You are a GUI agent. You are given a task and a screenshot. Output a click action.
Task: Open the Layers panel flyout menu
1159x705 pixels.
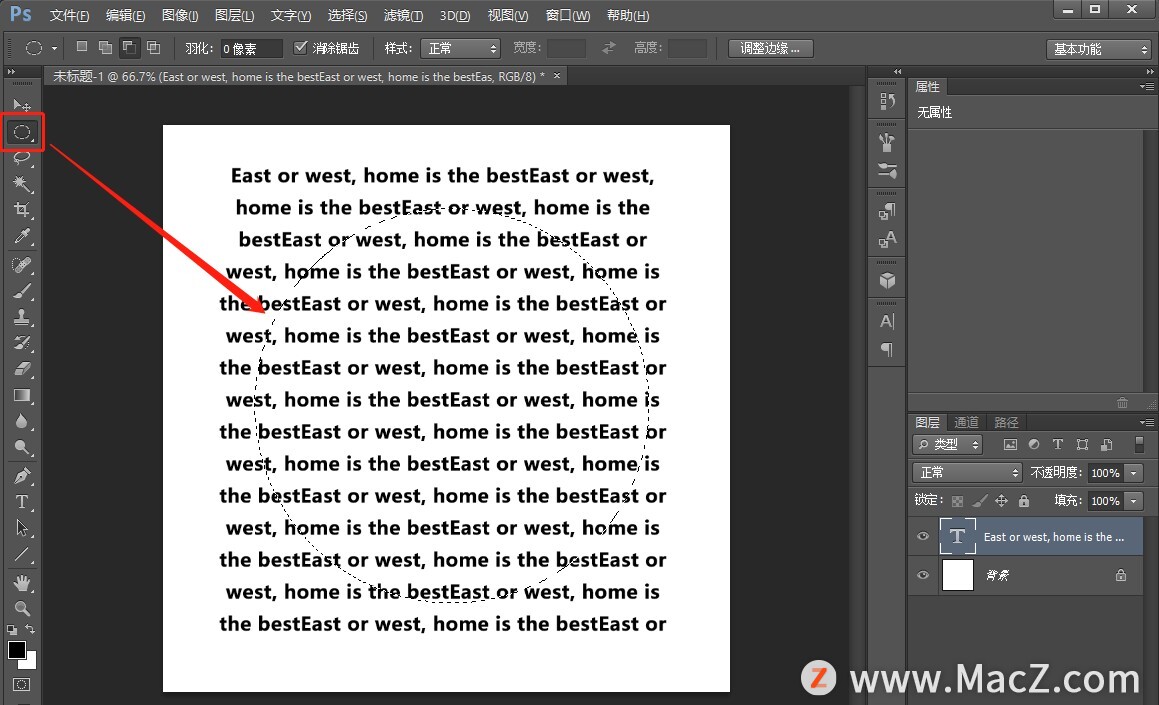tap(1146, 422)
